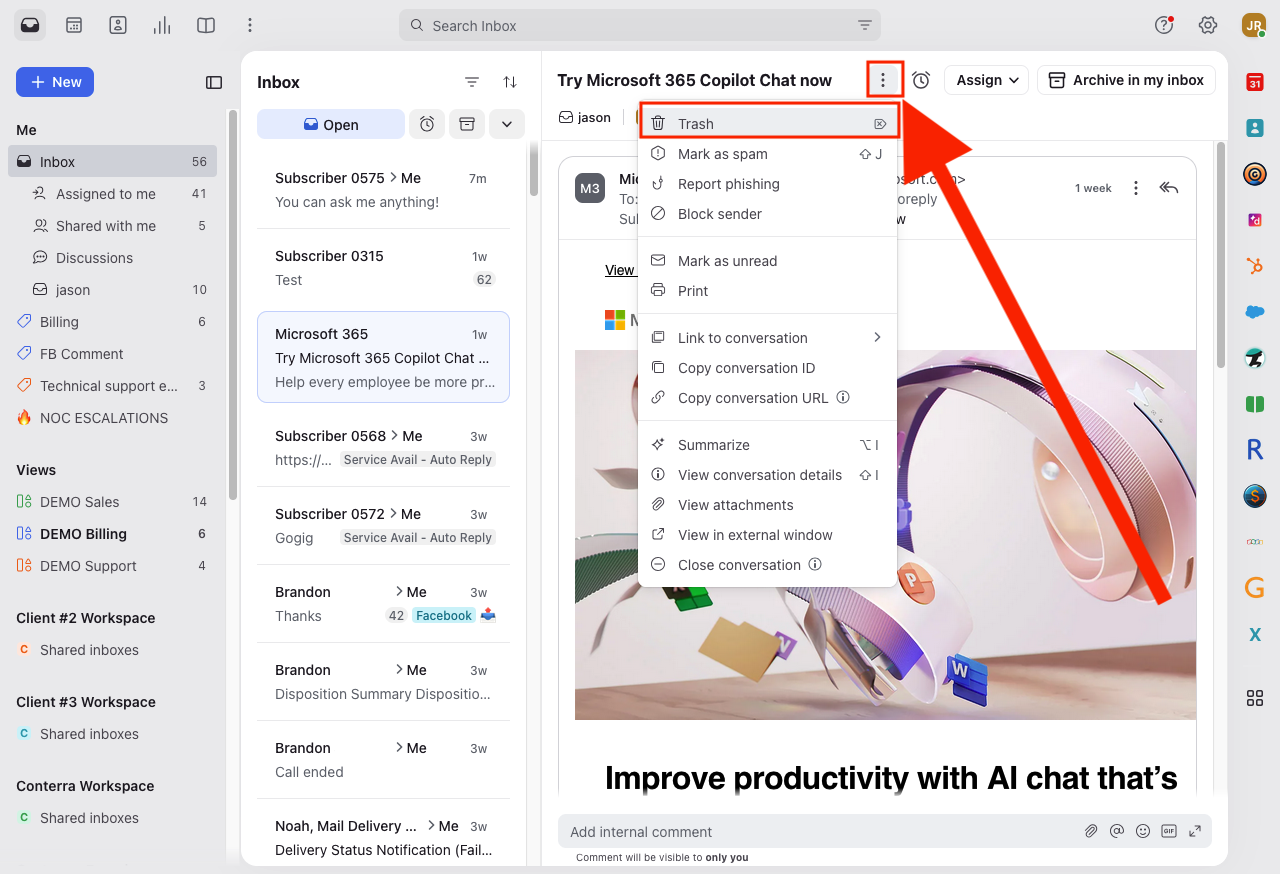Open Discussions in sidebar
Viewport: 1280px width, 874px height.
click(112, 258)
